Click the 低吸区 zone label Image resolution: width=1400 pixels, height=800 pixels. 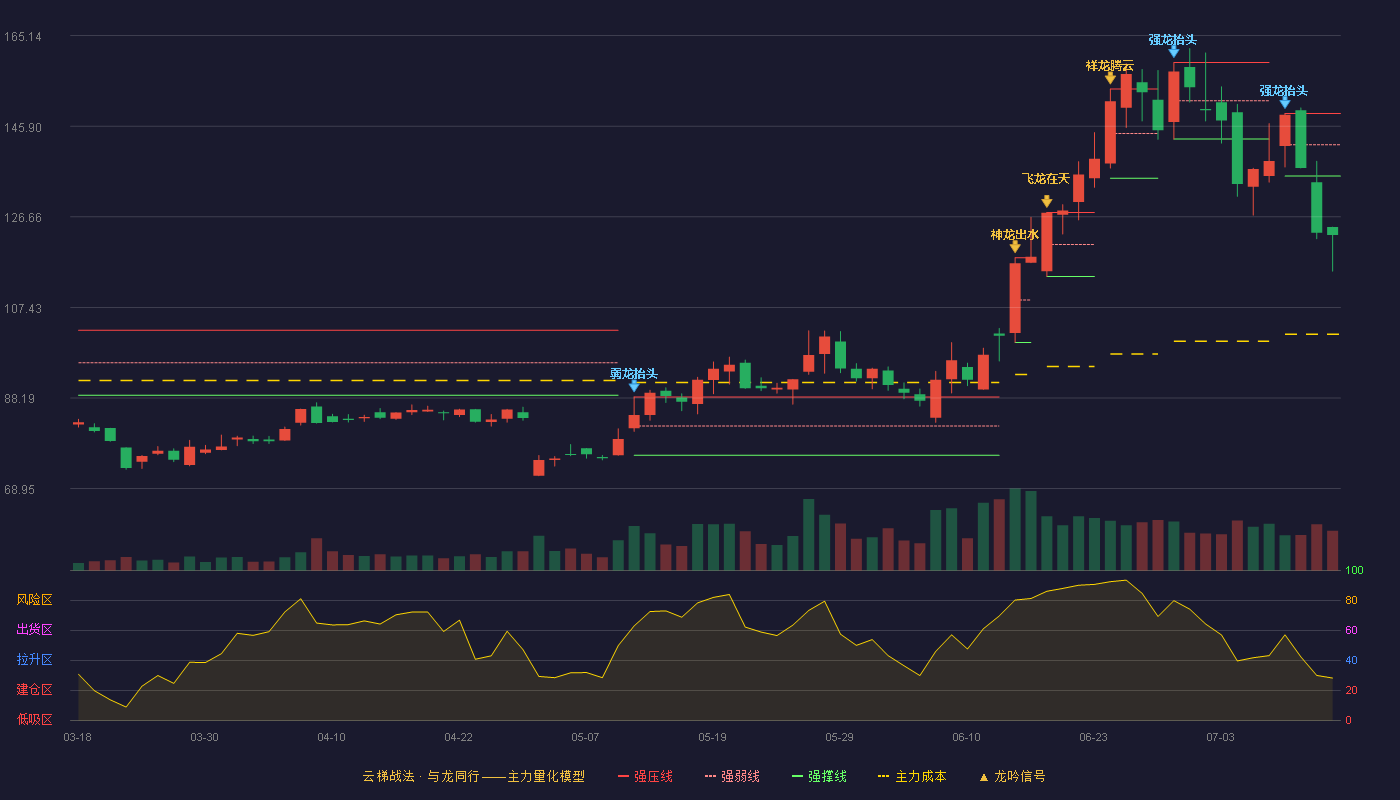(x=34, y=719)
